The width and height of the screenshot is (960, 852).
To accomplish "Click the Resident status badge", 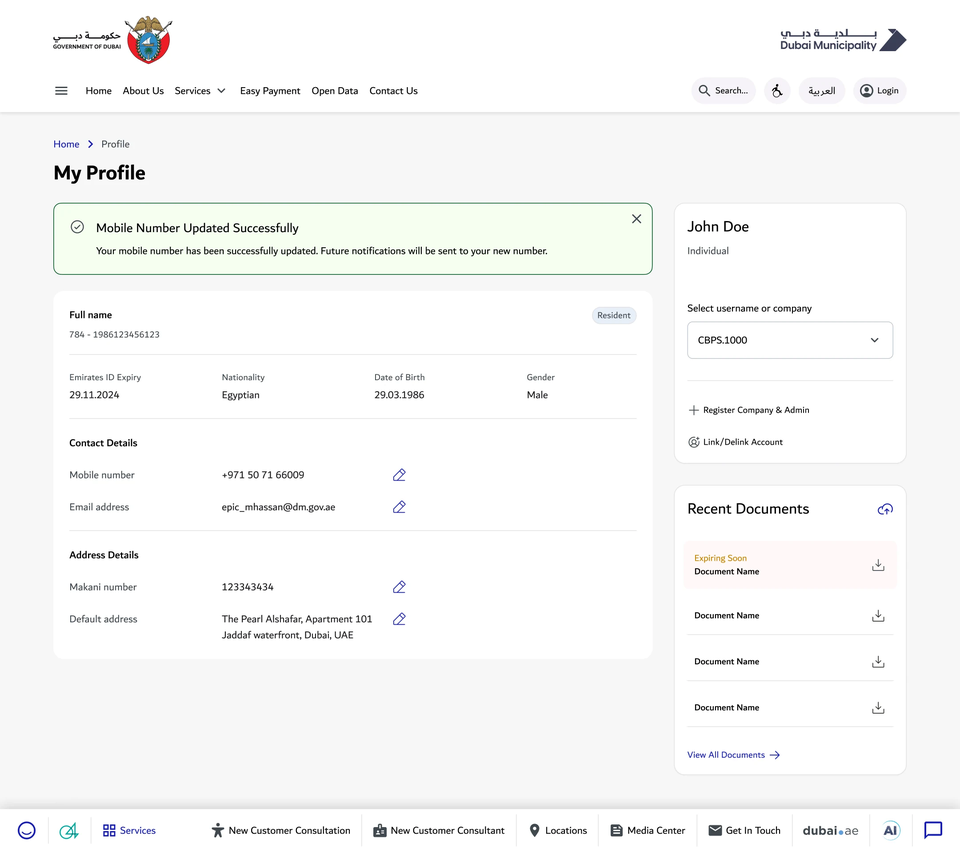I will pyautogui.click(x=613, y=315).
